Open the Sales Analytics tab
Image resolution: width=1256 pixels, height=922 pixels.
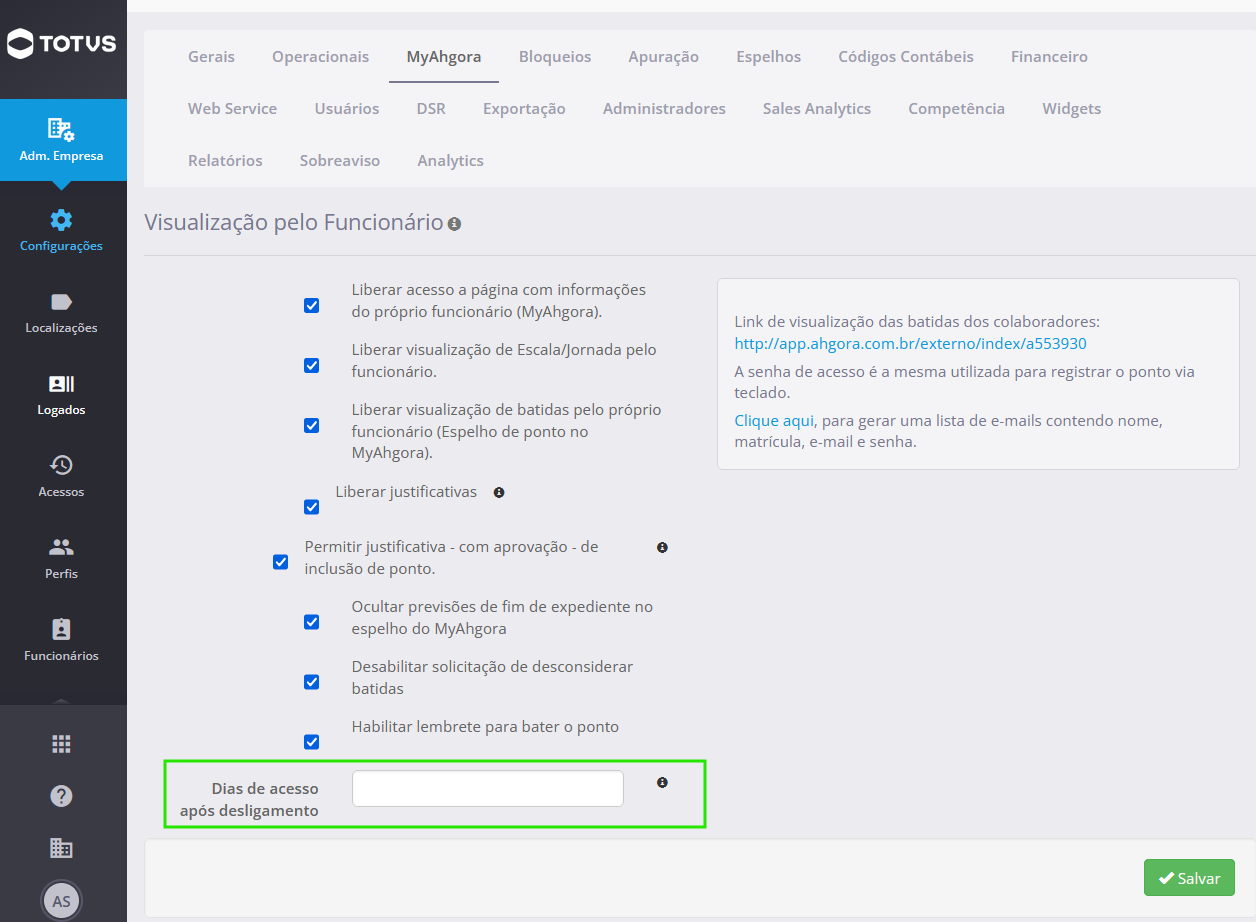coord(816,109)
